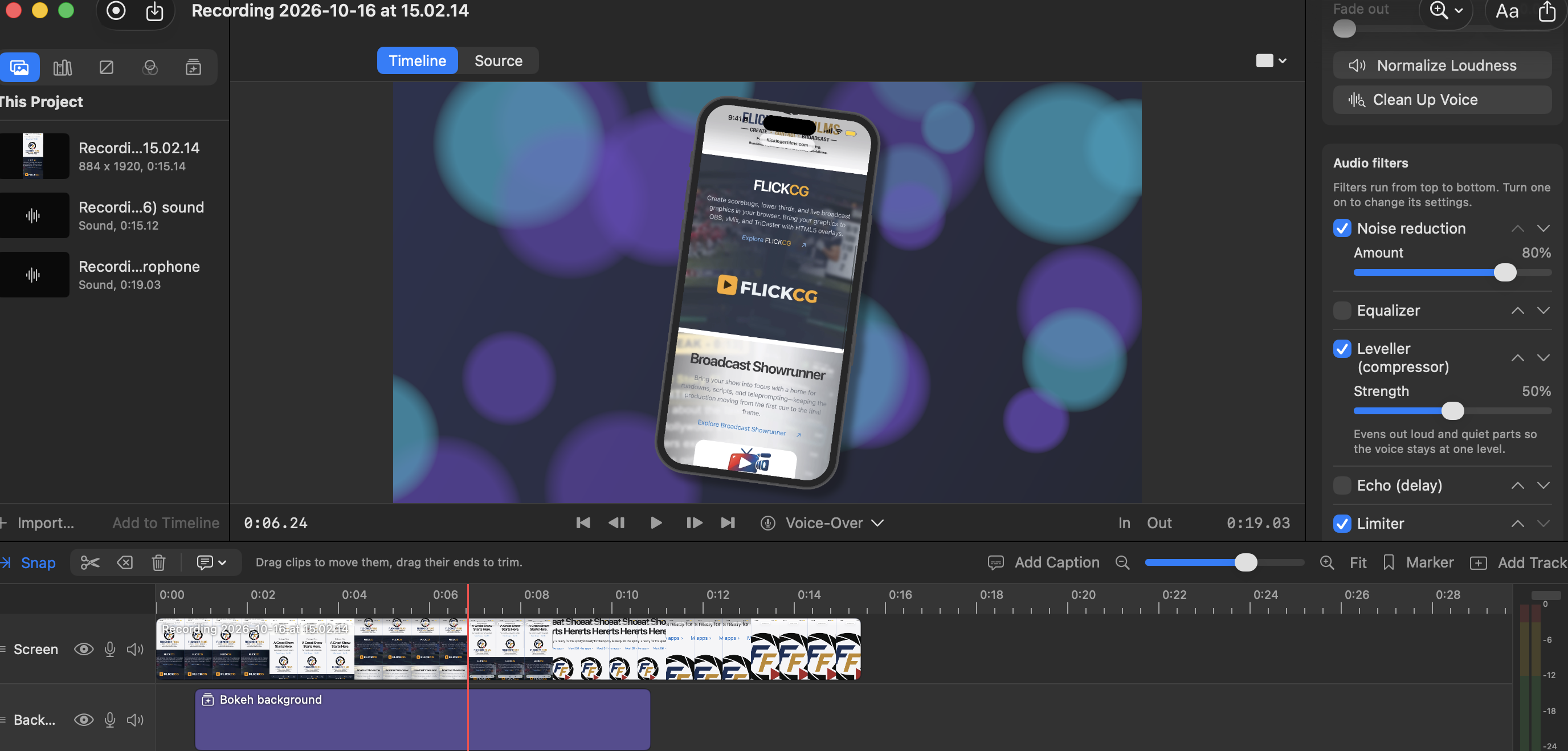Step forward one frame

(x=694, y=523)
